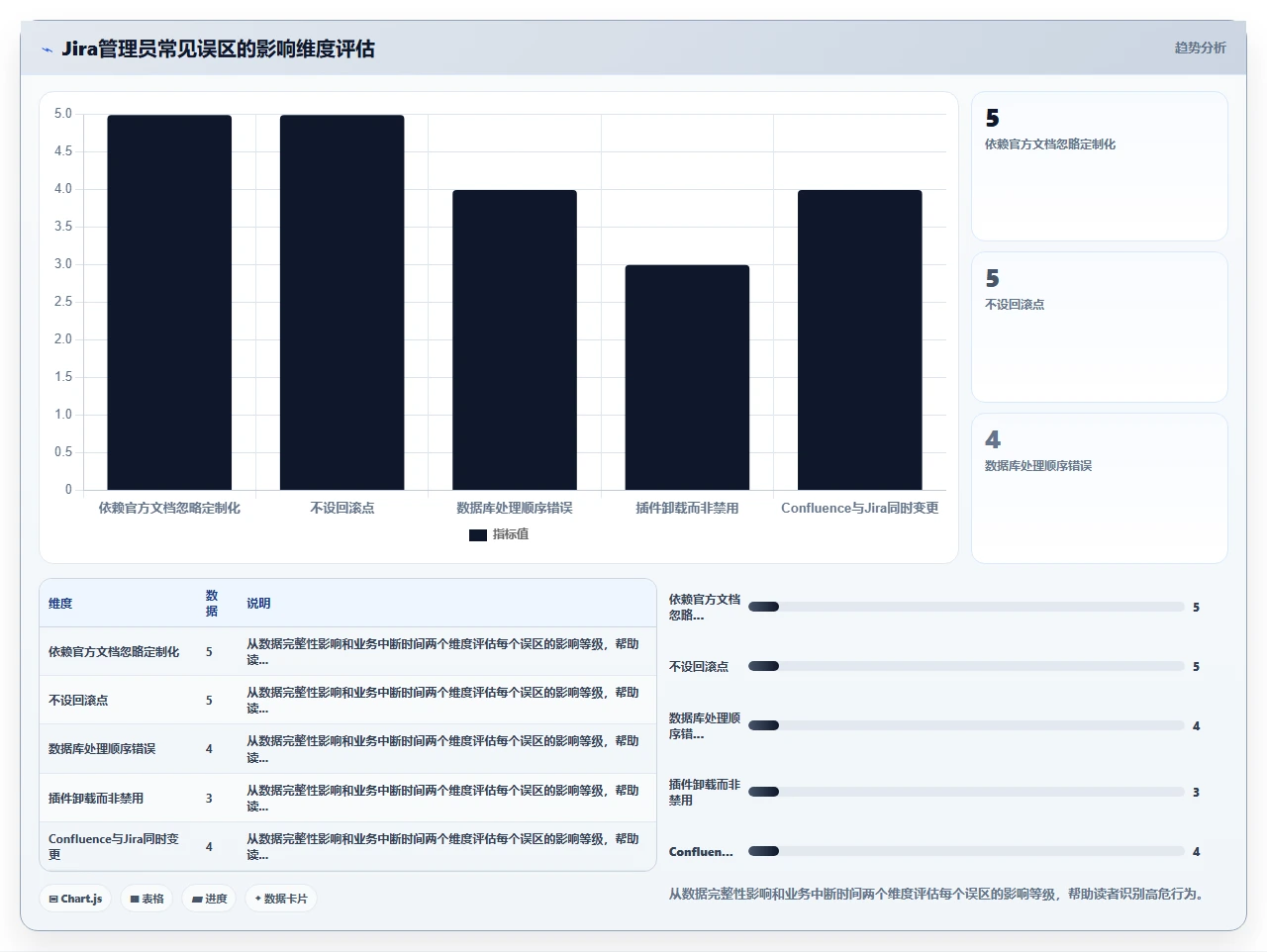Select the 插件卸载而非禁用 table row

(347, 798)
